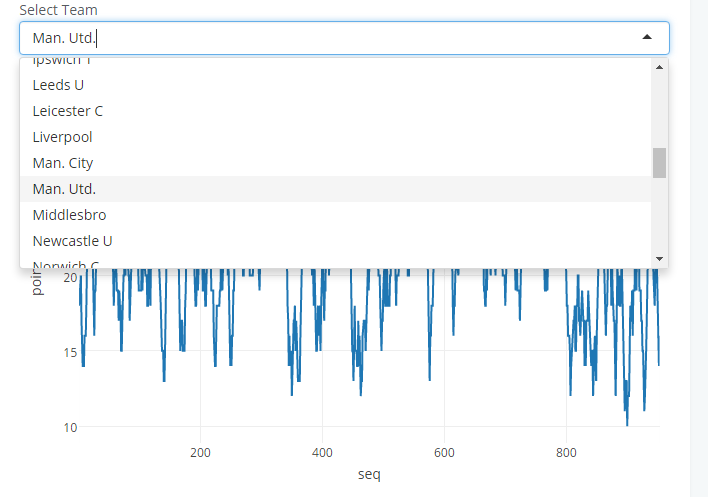This screenshot has width=708, height=497.
Task: Click the dropdown list scrollbar thumb
Action: [659, 163]
